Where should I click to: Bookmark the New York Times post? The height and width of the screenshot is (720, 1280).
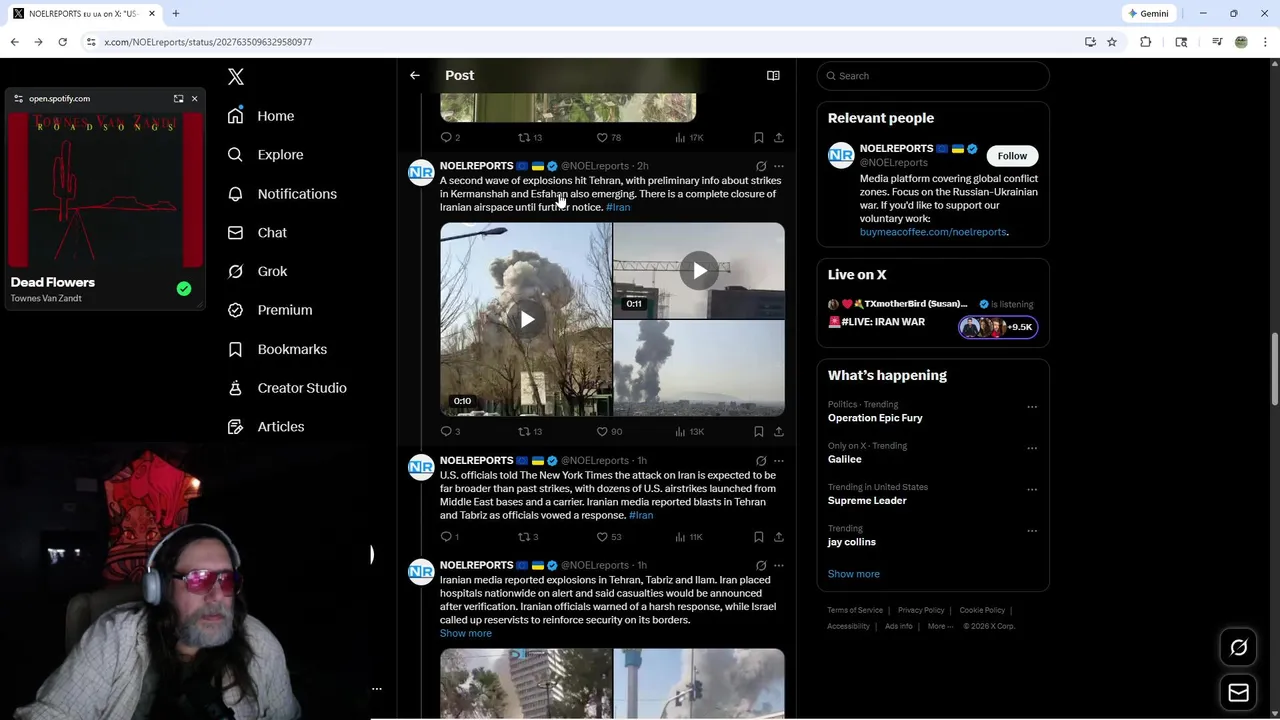(x=759, y=537)
